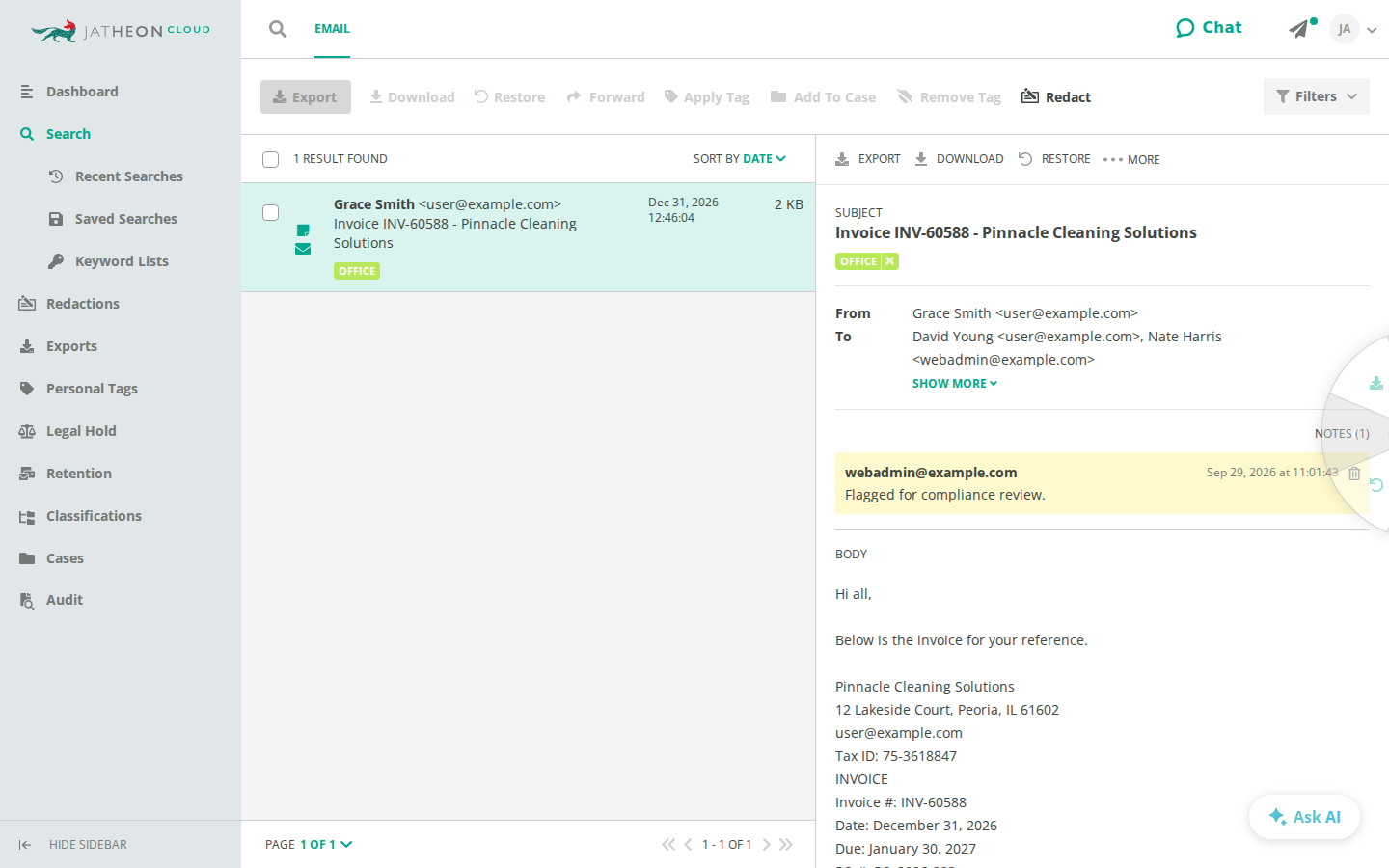Open Keyword Lists
Viewport: 1389px width, 868px height.
109,261
